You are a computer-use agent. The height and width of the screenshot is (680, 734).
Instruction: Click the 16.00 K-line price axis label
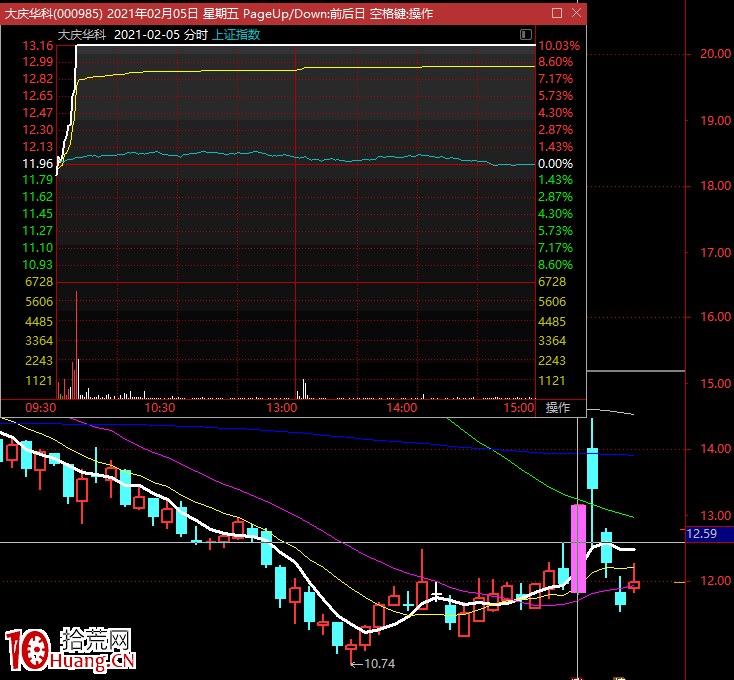pos(715,317)
